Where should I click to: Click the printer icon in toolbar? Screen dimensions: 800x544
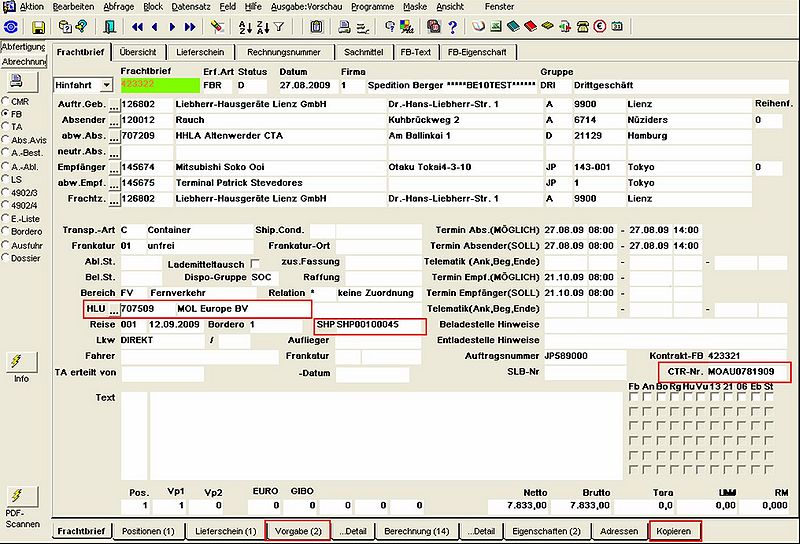pos(344,27)
